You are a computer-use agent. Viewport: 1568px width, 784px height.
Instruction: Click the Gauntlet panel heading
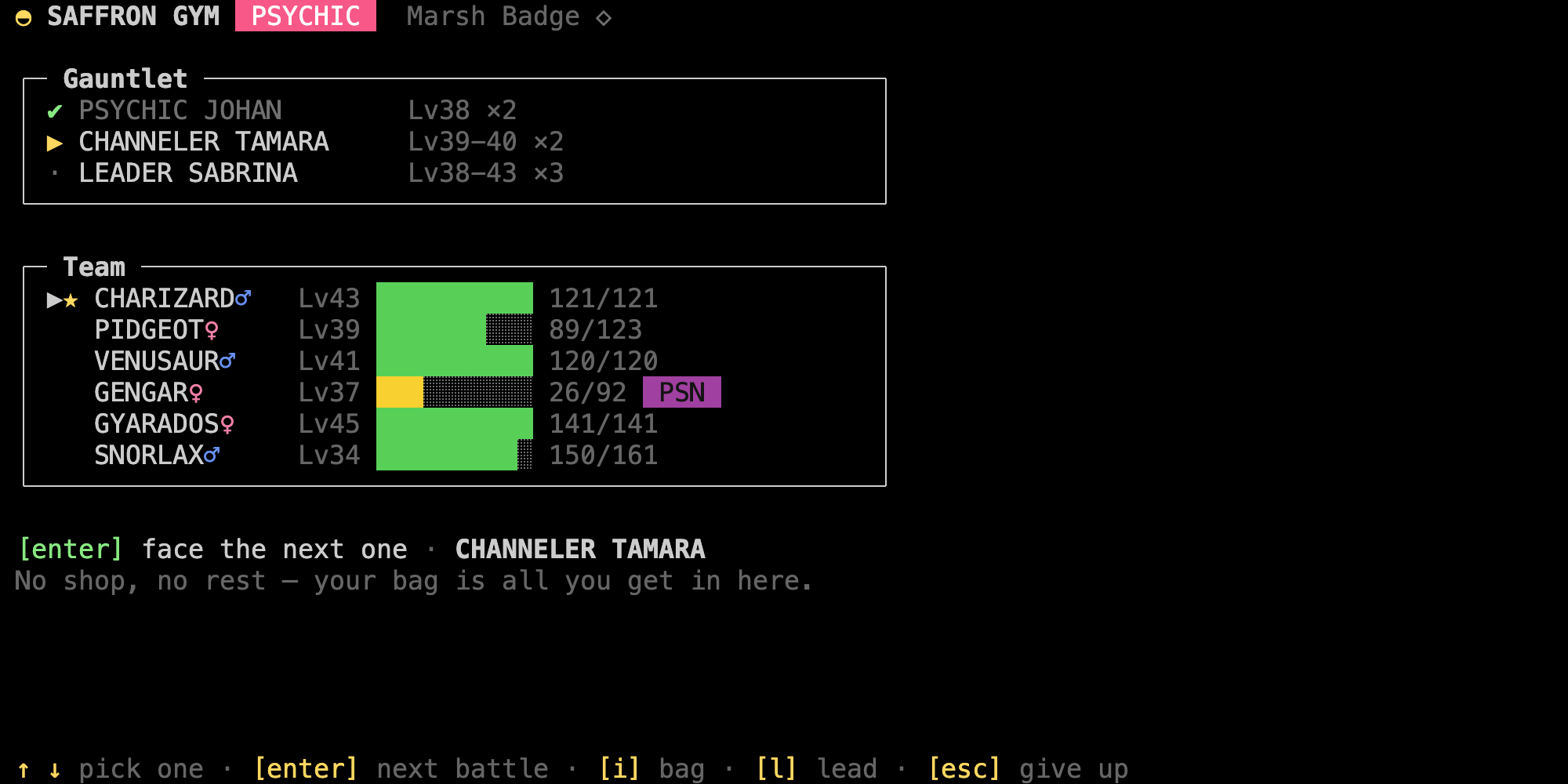point(125,78)
